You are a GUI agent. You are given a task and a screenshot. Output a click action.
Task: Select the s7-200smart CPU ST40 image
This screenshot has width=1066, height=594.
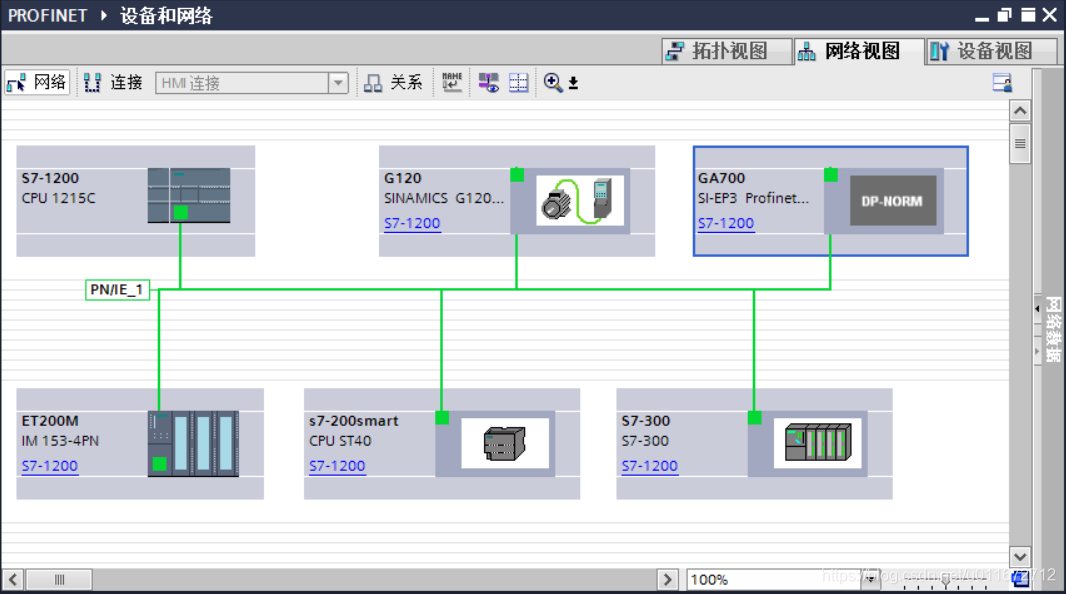coord(504,443)
